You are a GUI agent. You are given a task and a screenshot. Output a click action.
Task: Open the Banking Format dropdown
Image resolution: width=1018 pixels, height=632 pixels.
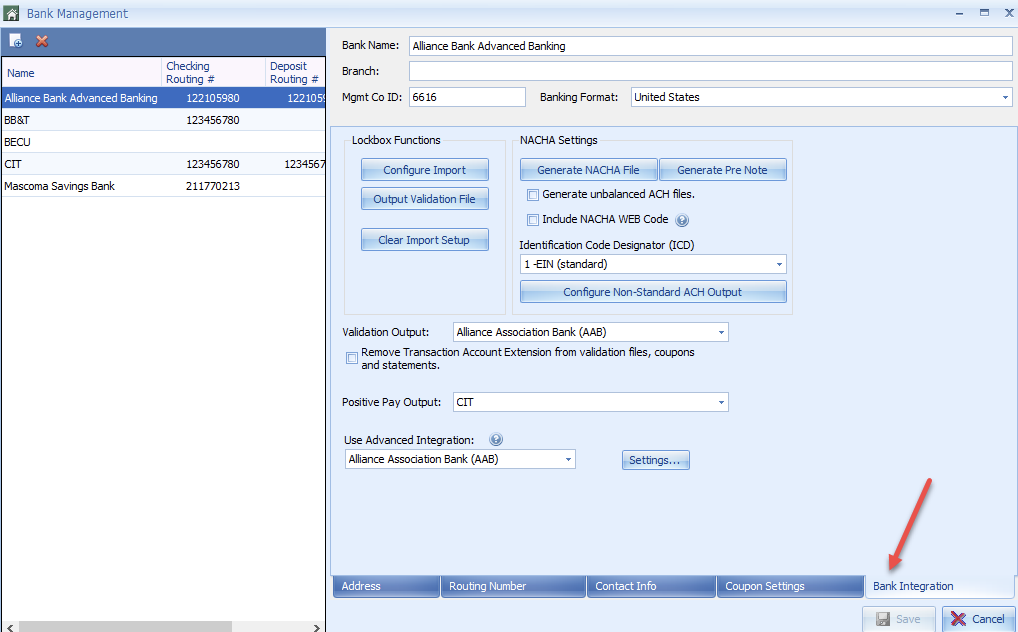point(1005,97)
